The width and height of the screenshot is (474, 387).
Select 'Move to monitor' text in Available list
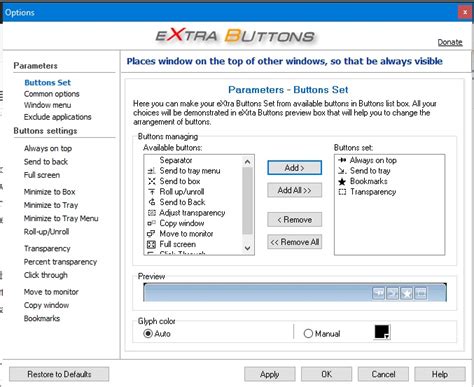186,234
